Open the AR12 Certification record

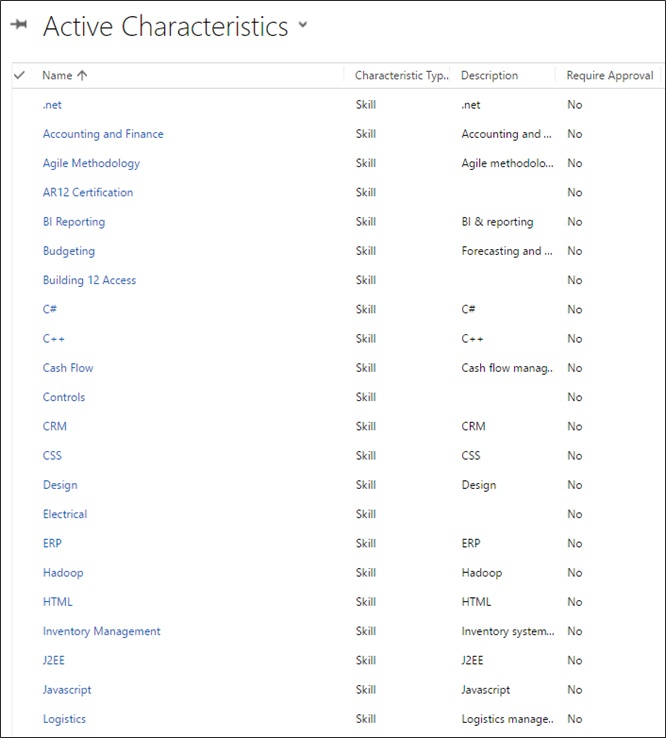click(88, 193)
